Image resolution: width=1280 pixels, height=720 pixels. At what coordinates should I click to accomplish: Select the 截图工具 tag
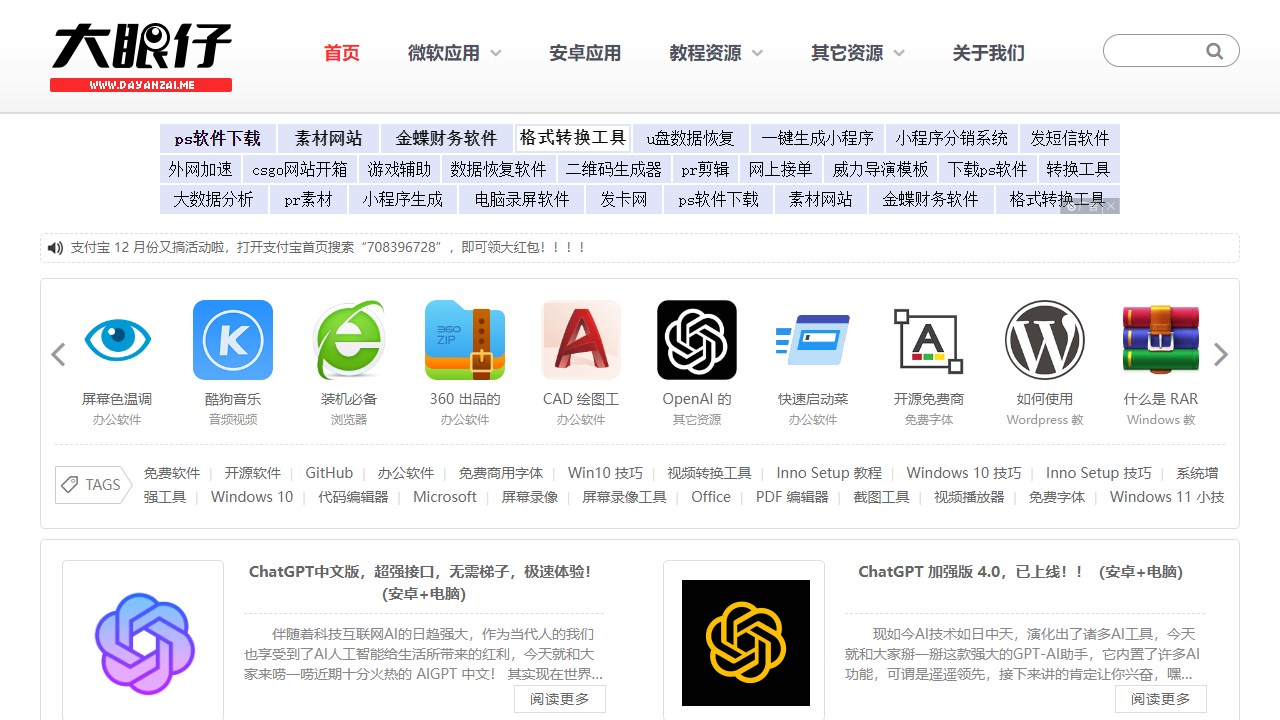881,497
